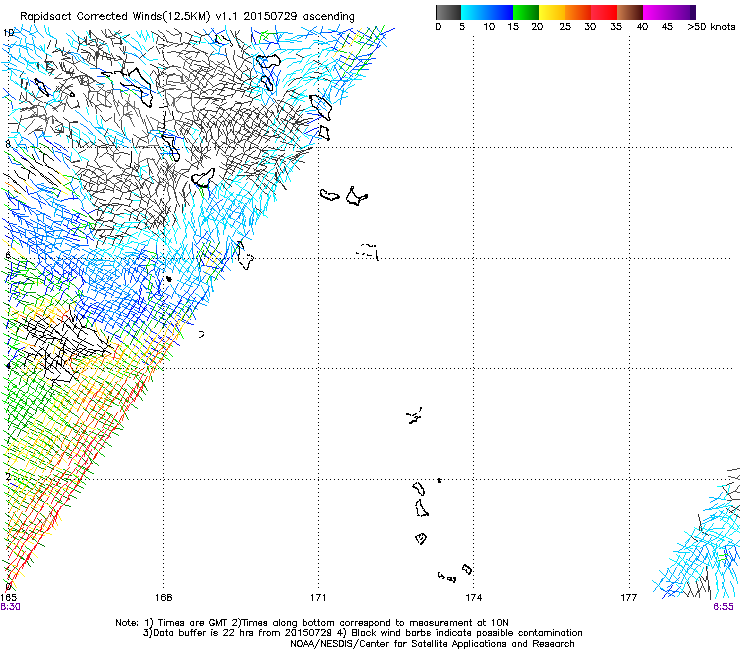Image resolution: width=740 pixels, height=650 pixels.
Task: Click the latitude label 2
Action: (8, 476)
